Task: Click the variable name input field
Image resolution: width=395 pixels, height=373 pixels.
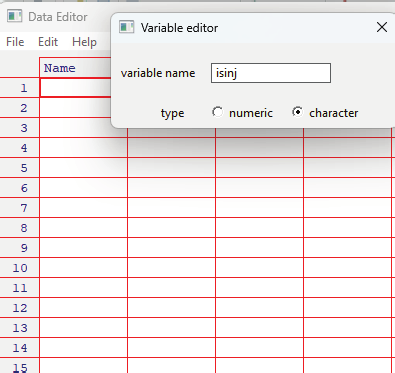Action: pos(271,73)
